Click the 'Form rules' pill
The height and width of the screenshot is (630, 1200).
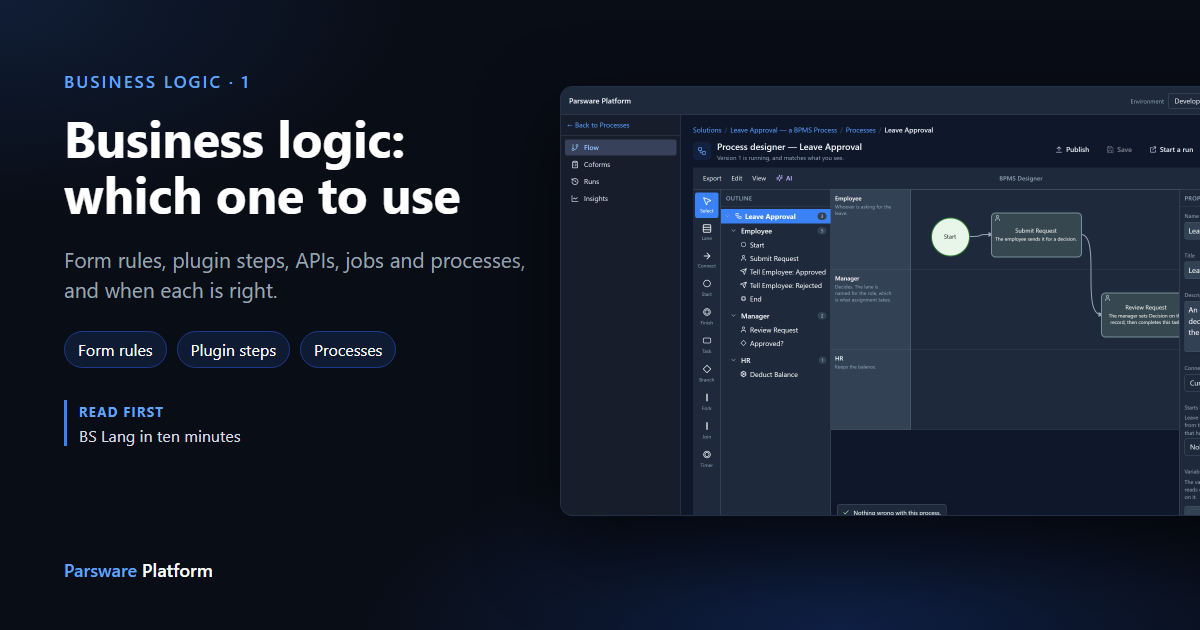pyautogui.click(x=115, y=350)
